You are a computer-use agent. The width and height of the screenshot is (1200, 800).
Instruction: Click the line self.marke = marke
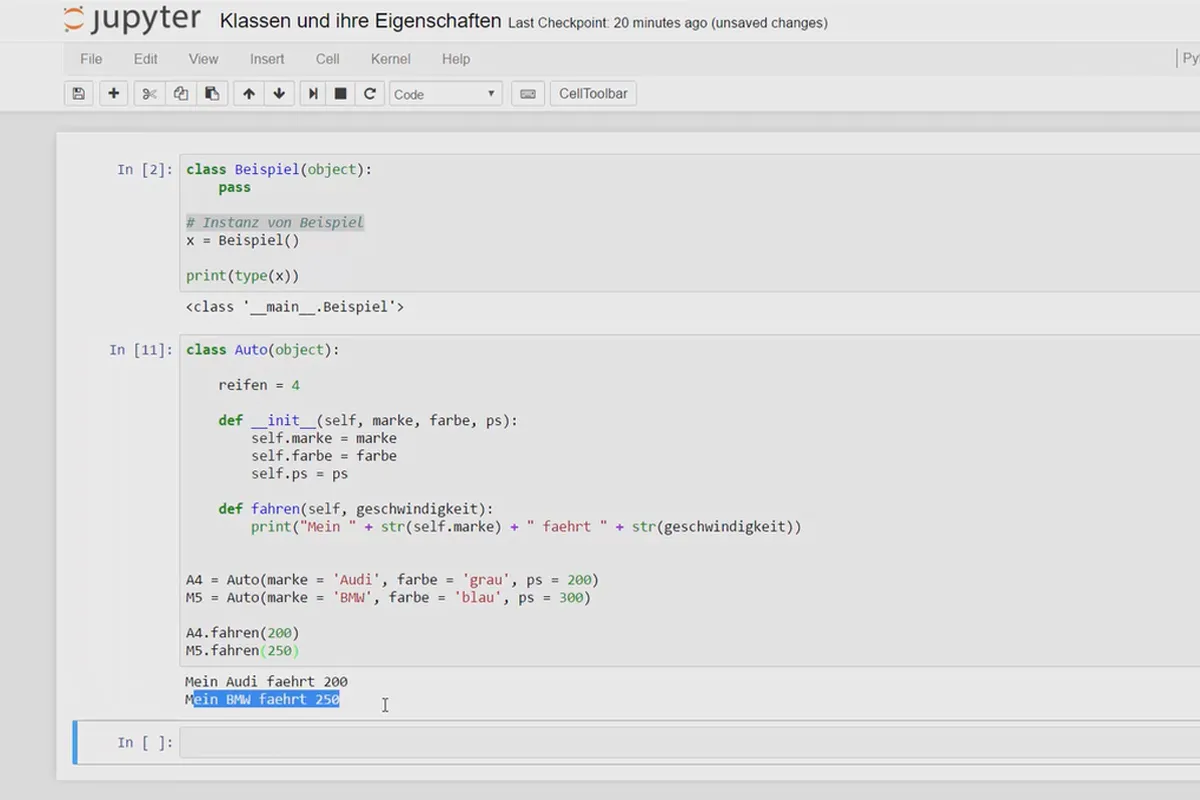[x=324, y=438]
